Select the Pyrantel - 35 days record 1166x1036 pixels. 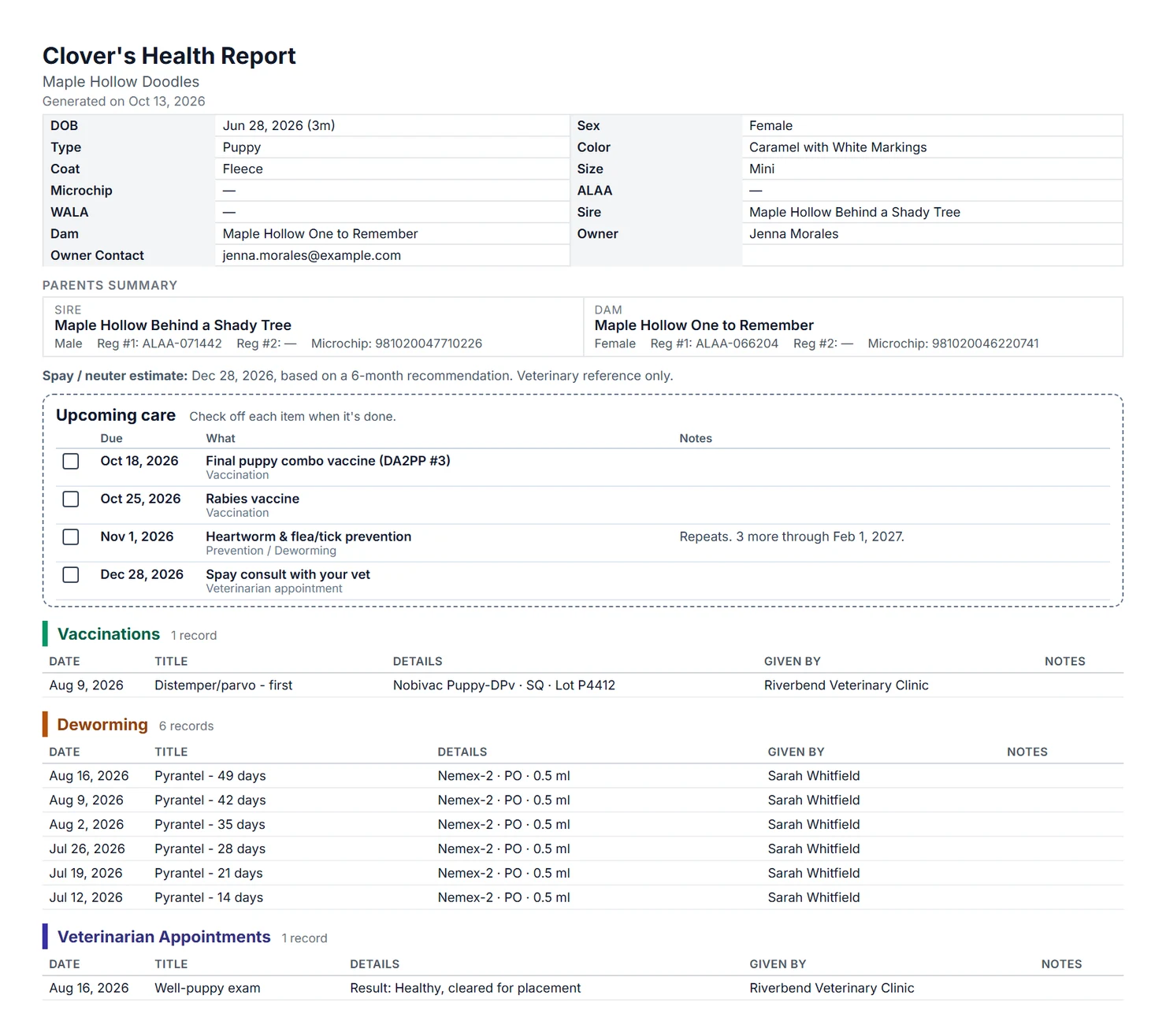click(210, 825)
